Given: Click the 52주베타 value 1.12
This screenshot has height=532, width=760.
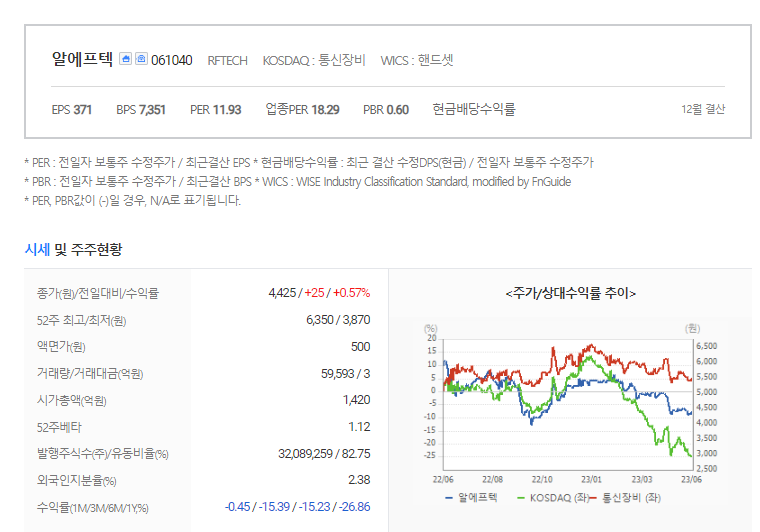Looking at the screenshot, I should (359, 427).
